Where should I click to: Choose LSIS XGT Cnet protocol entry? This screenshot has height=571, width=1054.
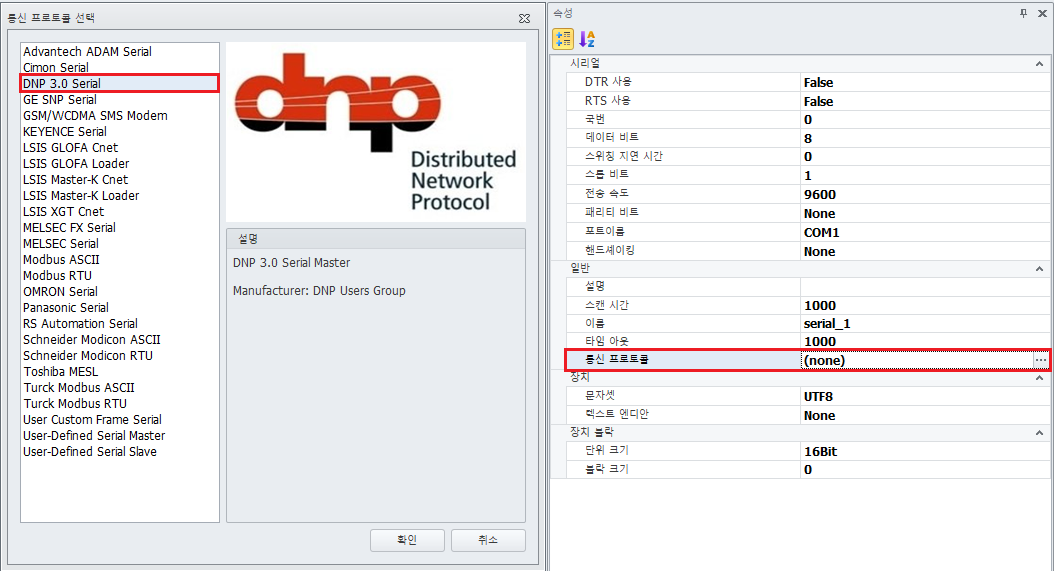pos(64,212)
